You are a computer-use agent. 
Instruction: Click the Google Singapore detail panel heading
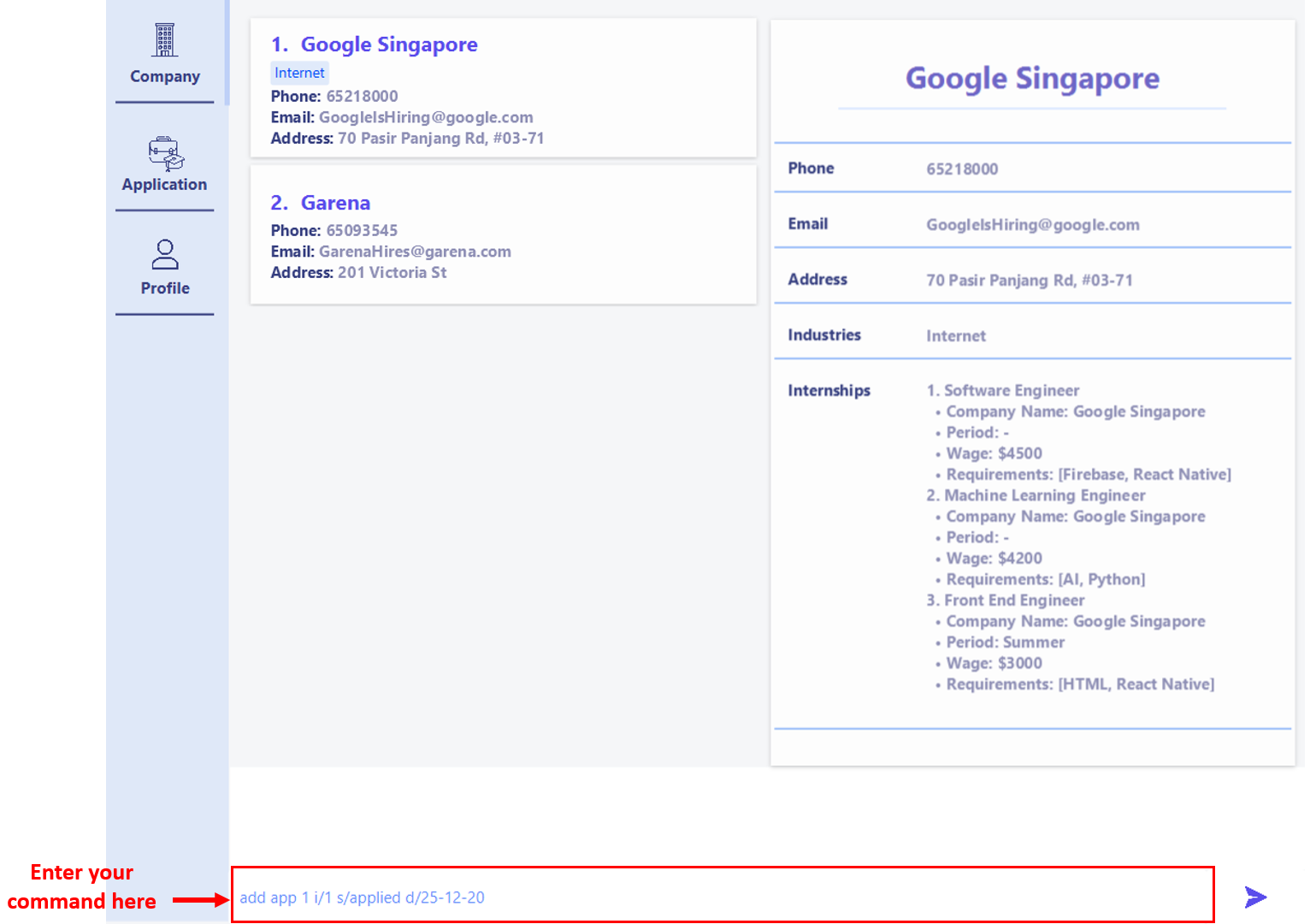1032,79
